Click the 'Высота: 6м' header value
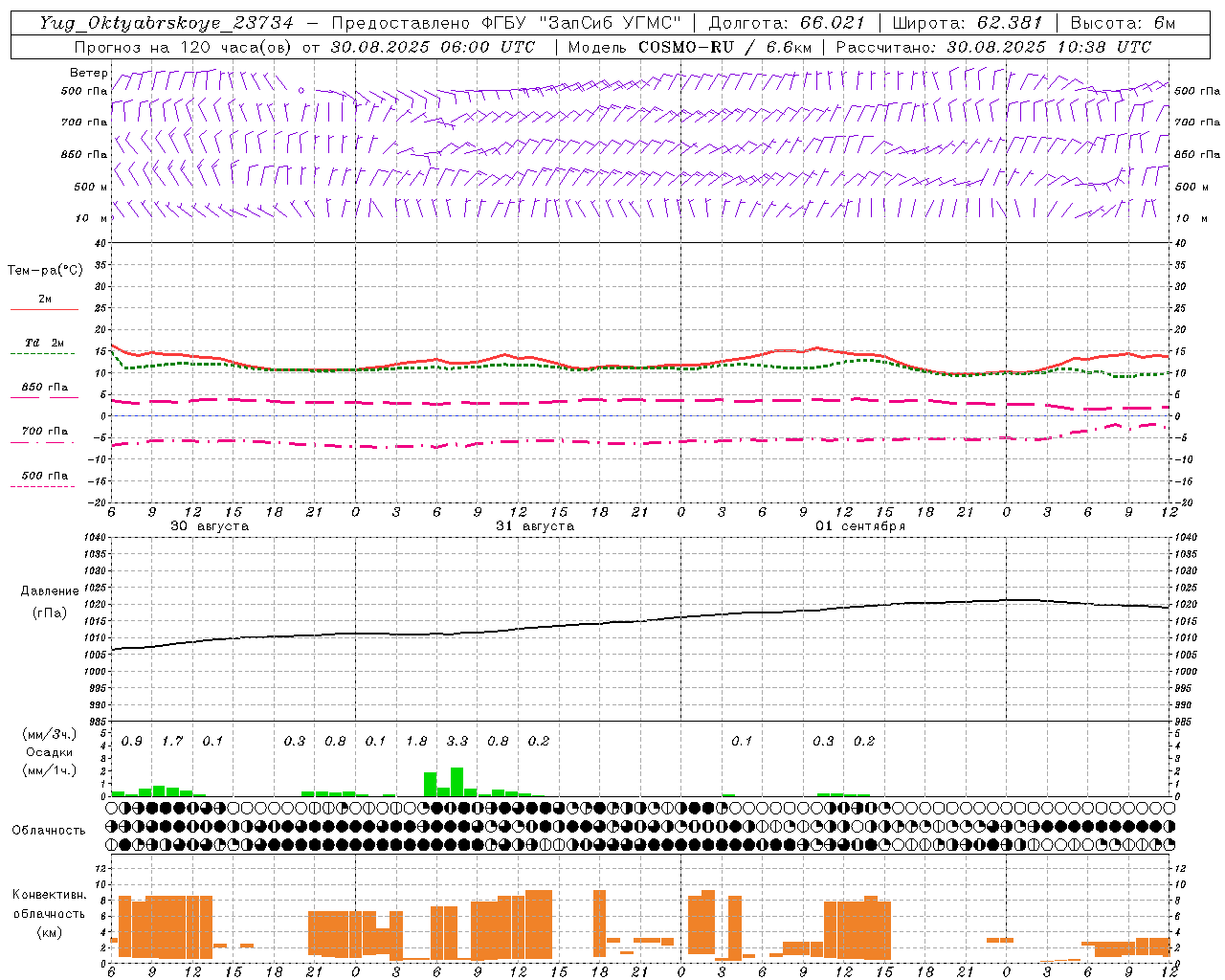1225x980 pixels. [x=1123, y=23]
